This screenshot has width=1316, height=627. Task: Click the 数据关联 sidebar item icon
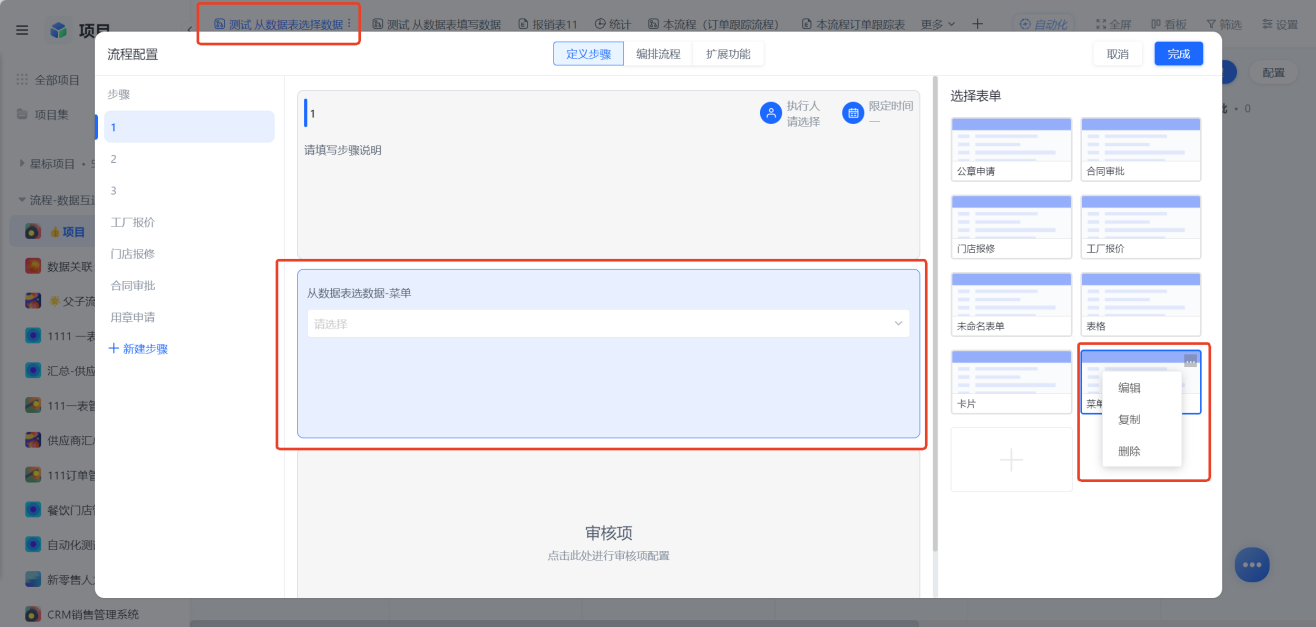click(x=33, y=266)
